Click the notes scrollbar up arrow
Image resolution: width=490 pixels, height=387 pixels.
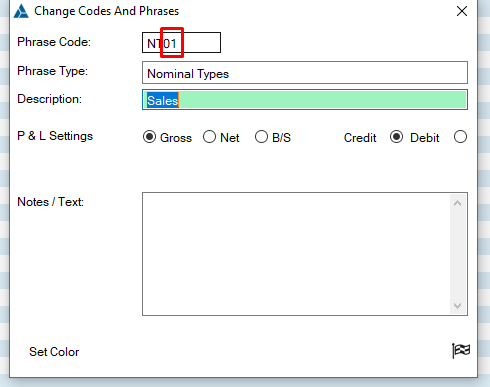[457, 203]
